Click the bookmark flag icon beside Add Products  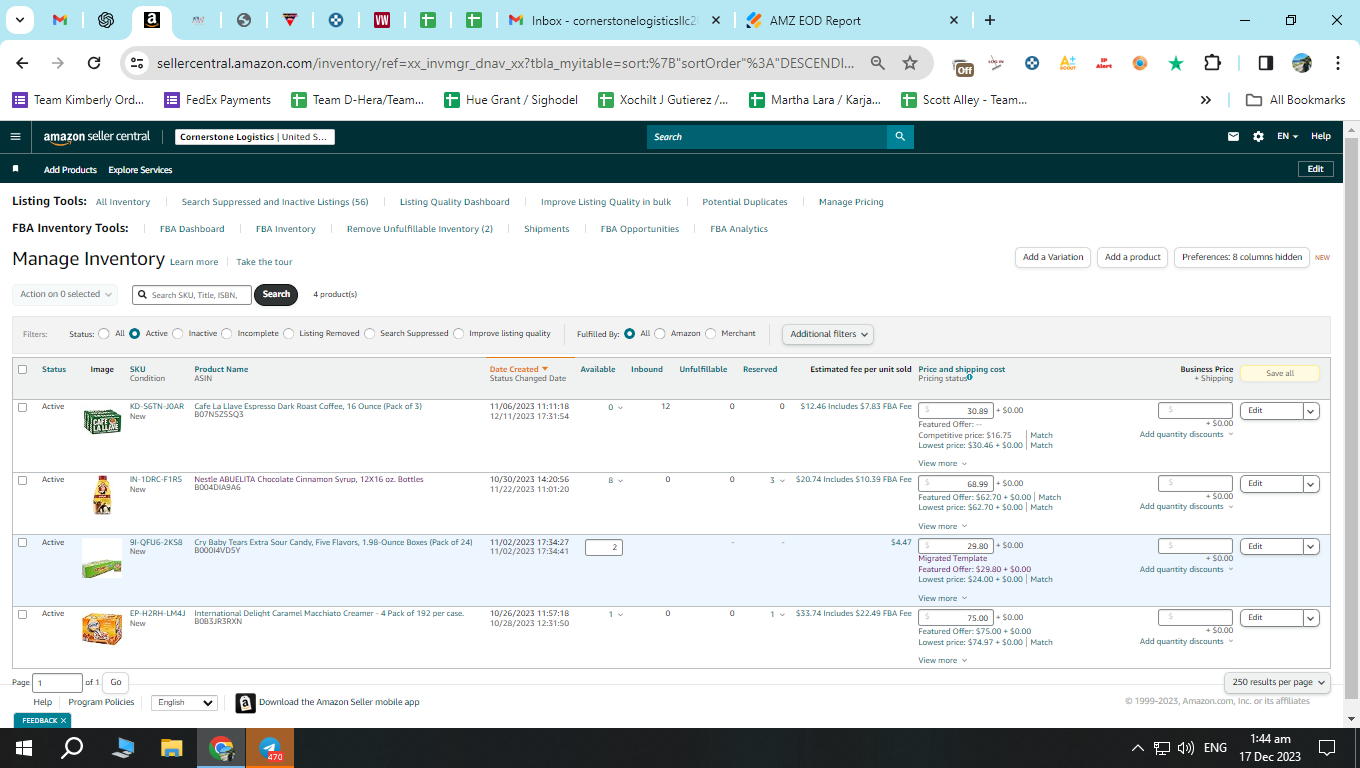[x=15, y=169]
